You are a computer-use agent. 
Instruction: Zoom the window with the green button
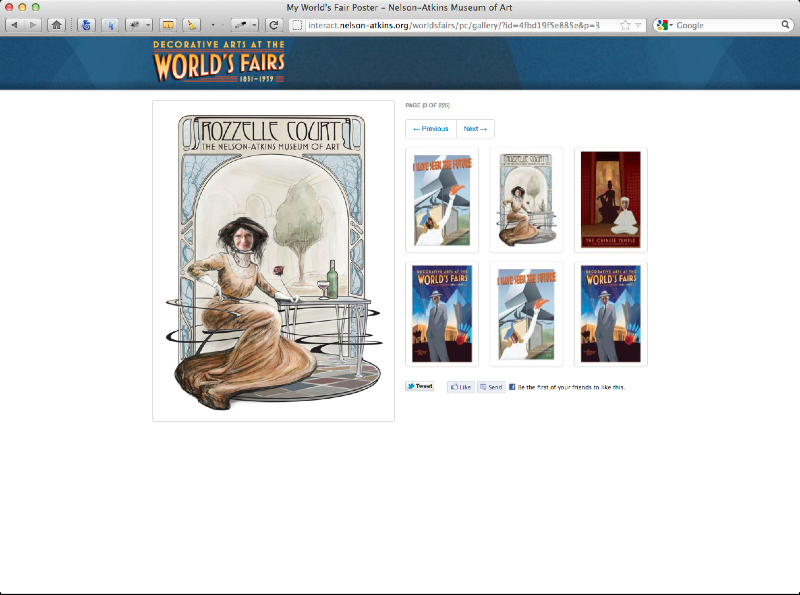tap(35, 7)
